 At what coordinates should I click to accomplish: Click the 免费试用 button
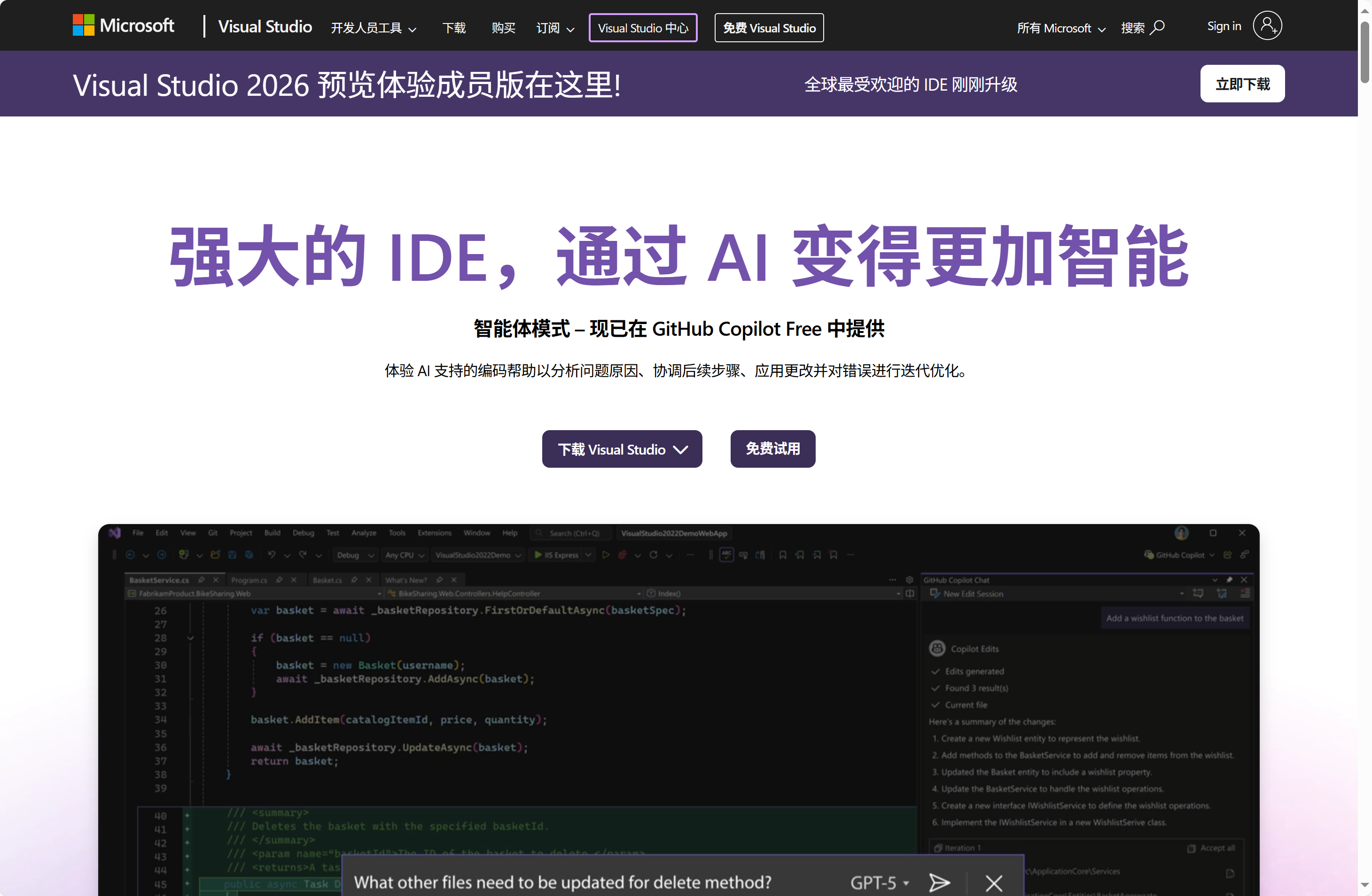[x=772, y=449]
